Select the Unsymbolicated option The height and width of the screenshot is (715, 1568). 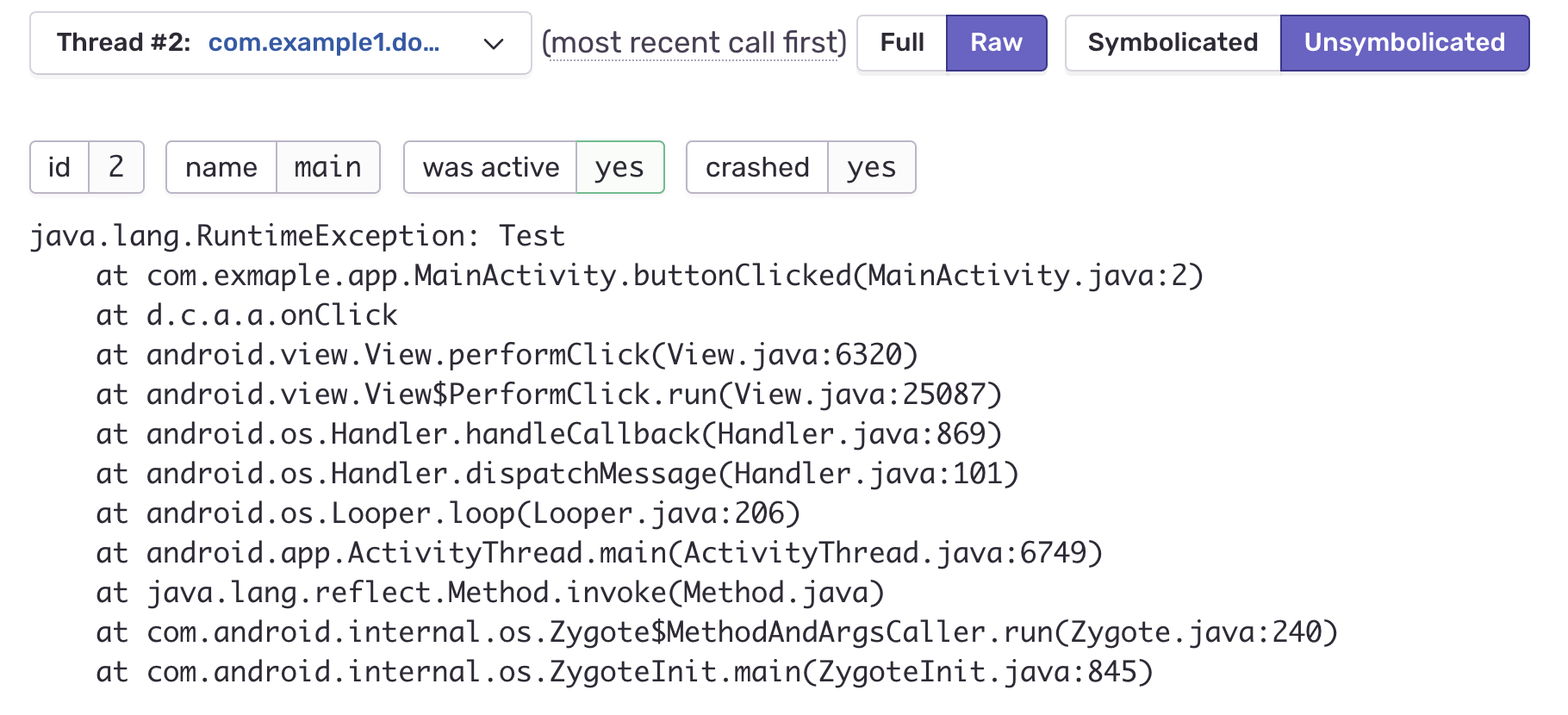pyautogui.click(x=1403, y=43)
